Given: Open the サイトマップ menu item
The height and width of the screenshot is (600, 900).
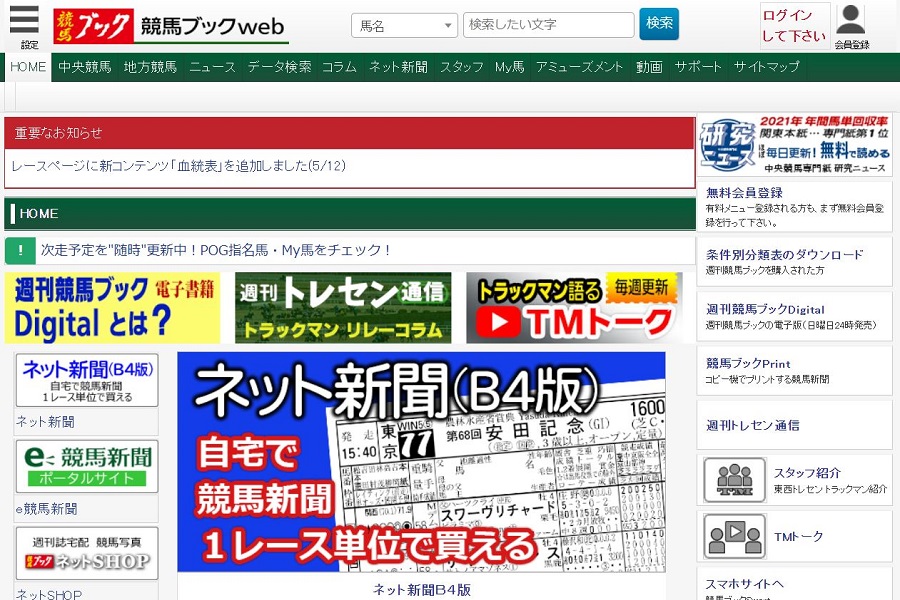Looking at the screenshot, I should pyautogui.click(x=767, y=67).
